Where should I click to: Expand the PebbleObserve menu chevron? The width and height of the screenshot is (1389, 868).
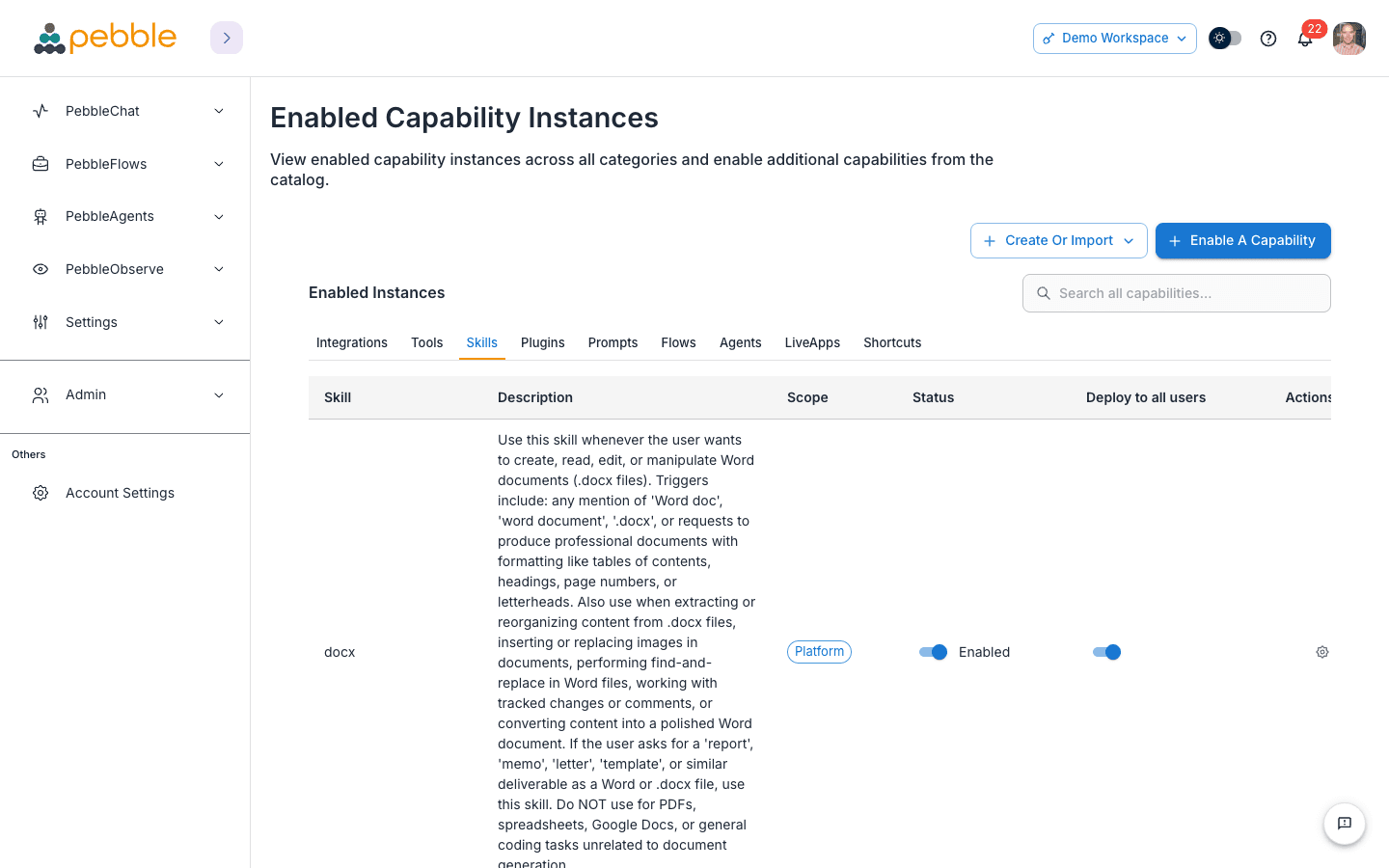coord(219,269)
